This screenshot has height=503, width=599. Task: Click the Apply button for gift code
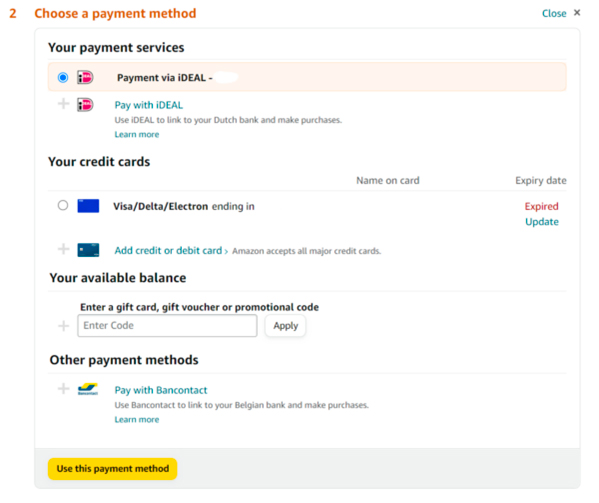(285, 326)
